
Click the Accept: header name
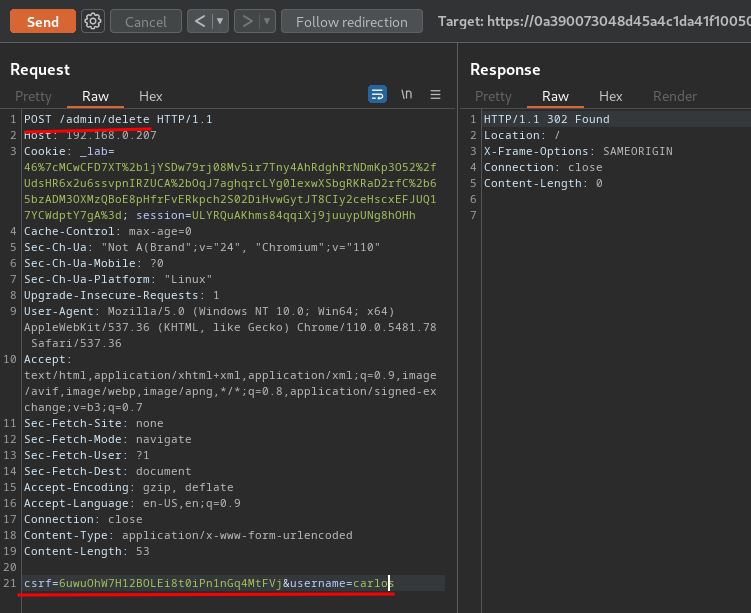tap(47, 359)
